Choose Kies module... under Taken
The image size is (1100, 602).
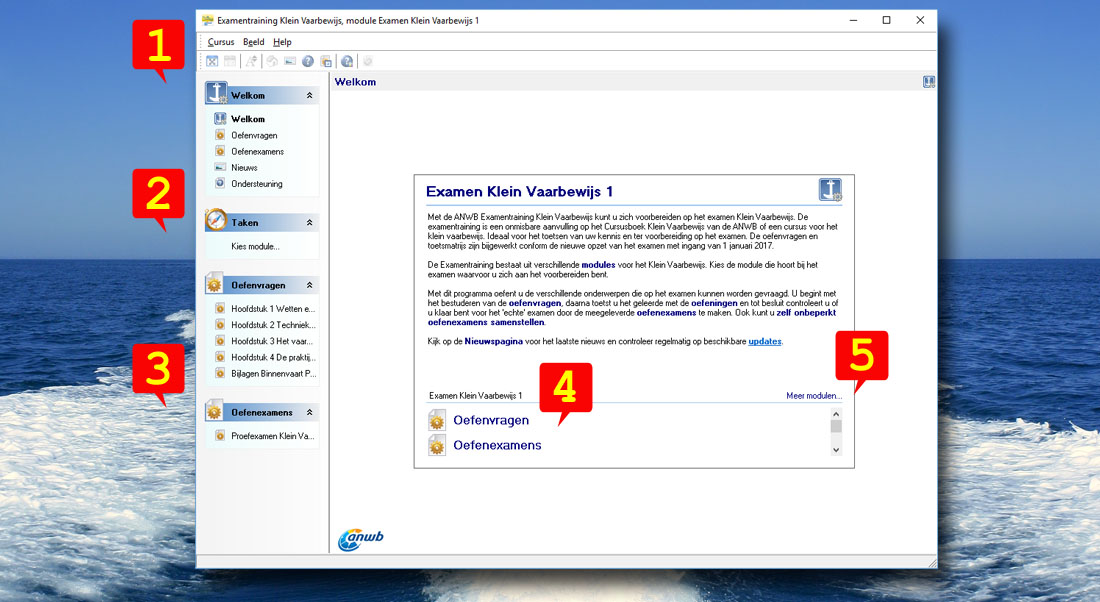tap(255, 246)
